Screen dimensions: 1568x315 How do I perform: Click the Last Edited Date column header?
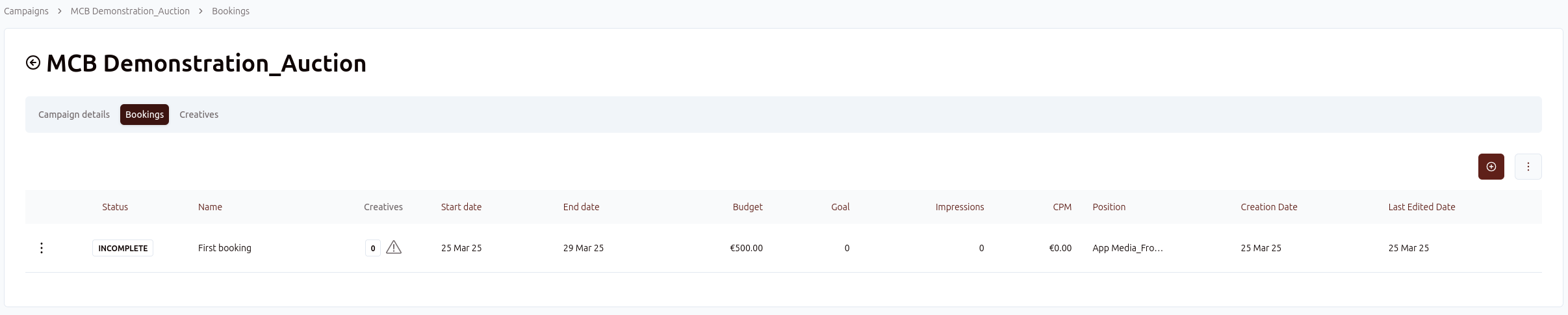click(1421, 207)
